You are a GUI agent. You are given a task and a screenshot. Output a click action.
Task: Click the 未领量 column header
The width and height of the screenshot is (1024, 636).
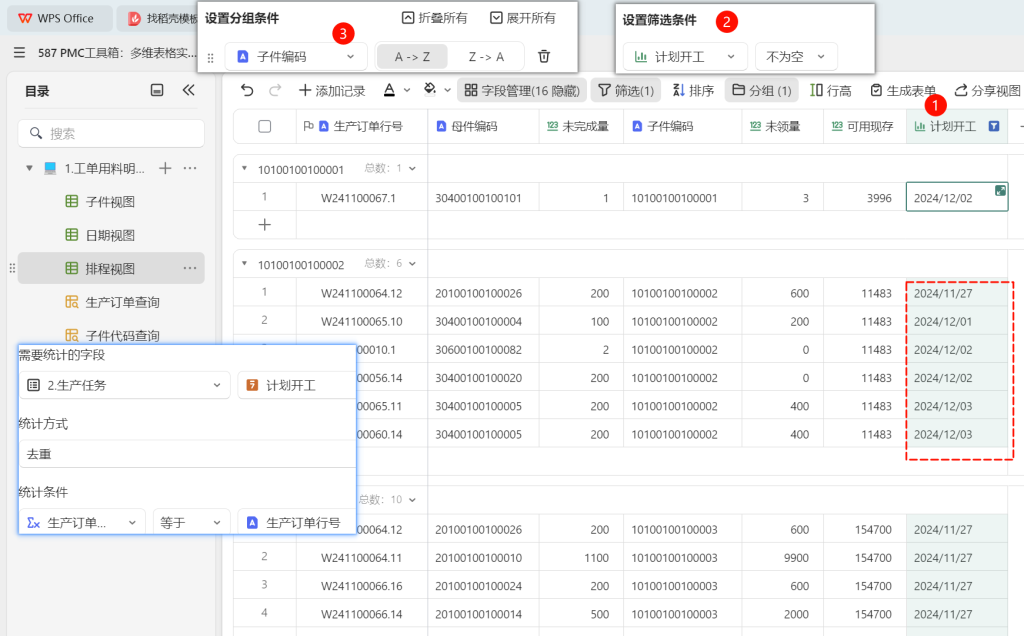[x=782, y=126]
